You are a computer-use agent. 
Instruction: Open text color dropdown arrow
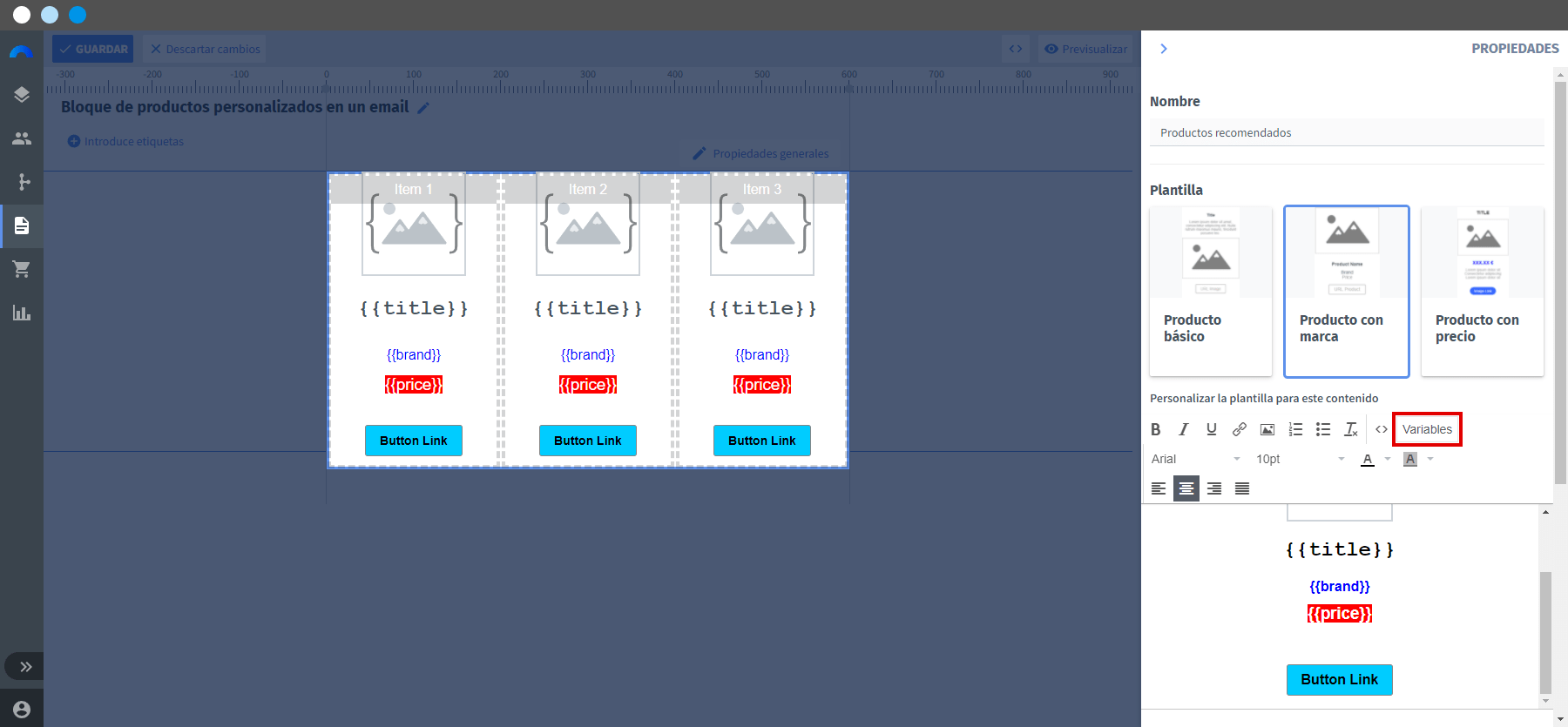pos(1388,459)
